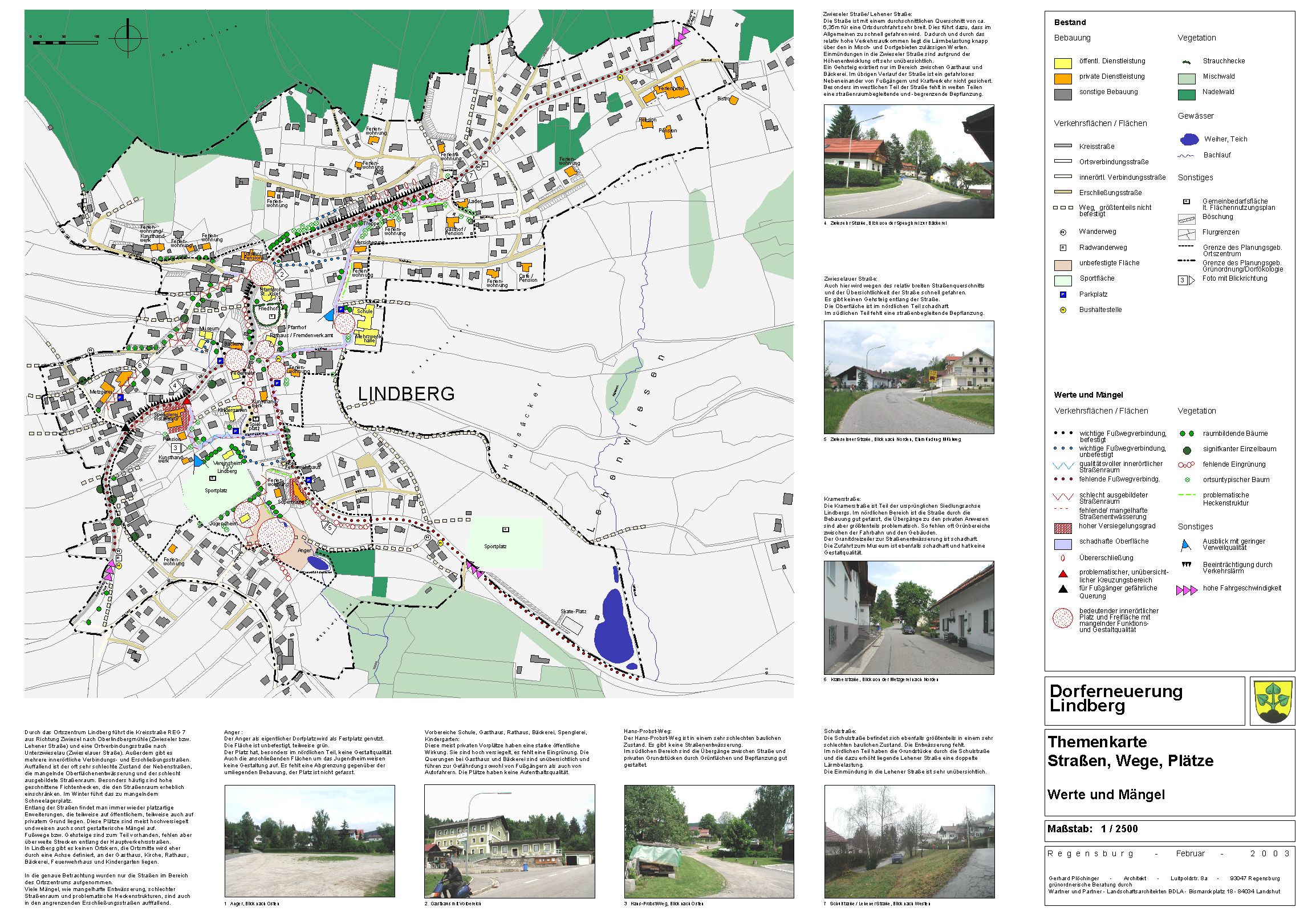Click the Foto mit Blickrichtung legend symbol

[1186, 280]
